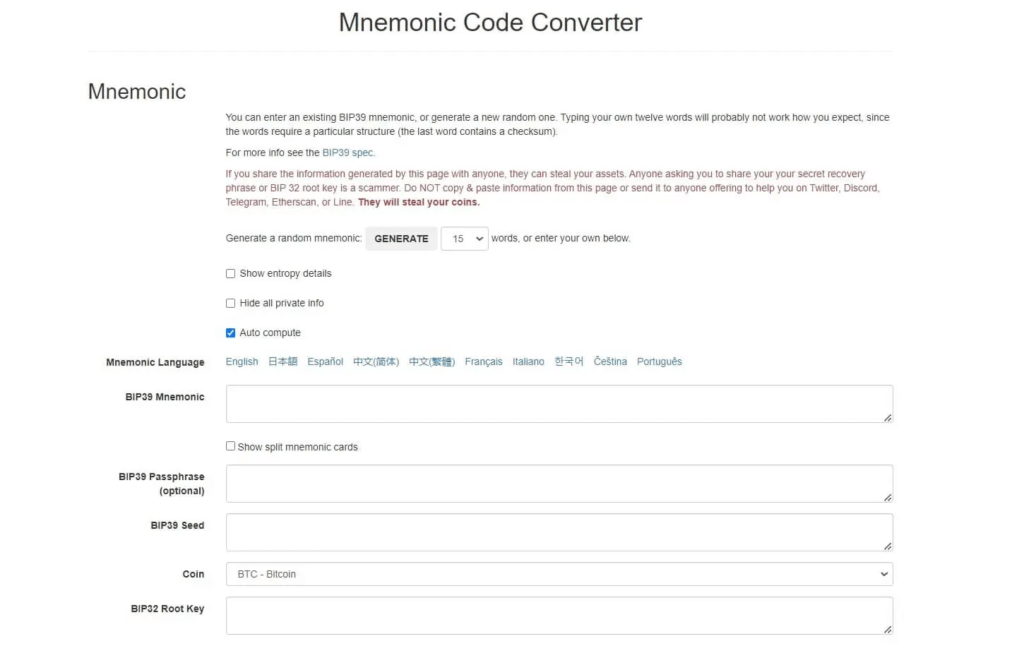This screenshot has height=646, width=1024.
Task: Open the BIP39 spec link
Action: click(348, 152)
